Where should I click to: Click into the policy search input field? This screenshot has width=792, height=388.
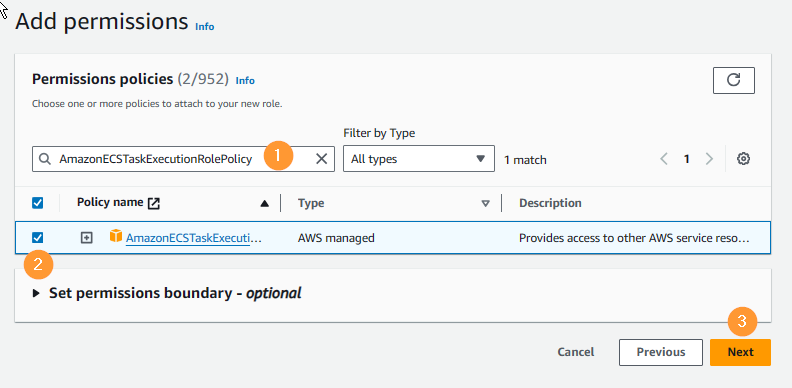tap(183, 159)
